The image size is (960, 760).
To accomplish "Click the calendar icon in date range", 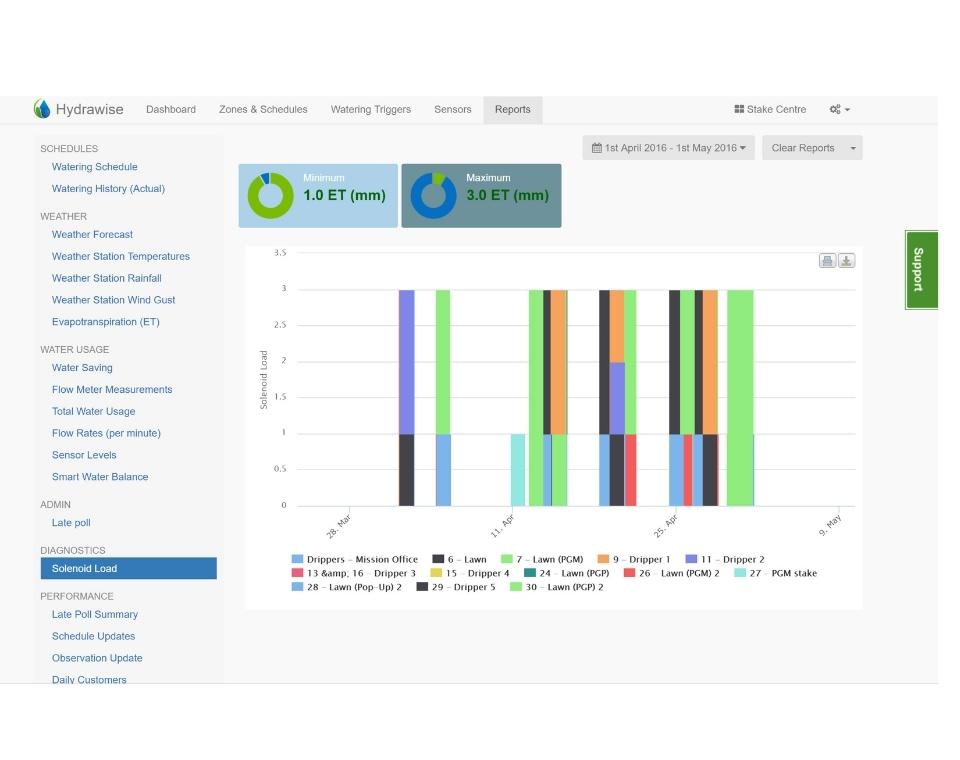I will (597, 148).
